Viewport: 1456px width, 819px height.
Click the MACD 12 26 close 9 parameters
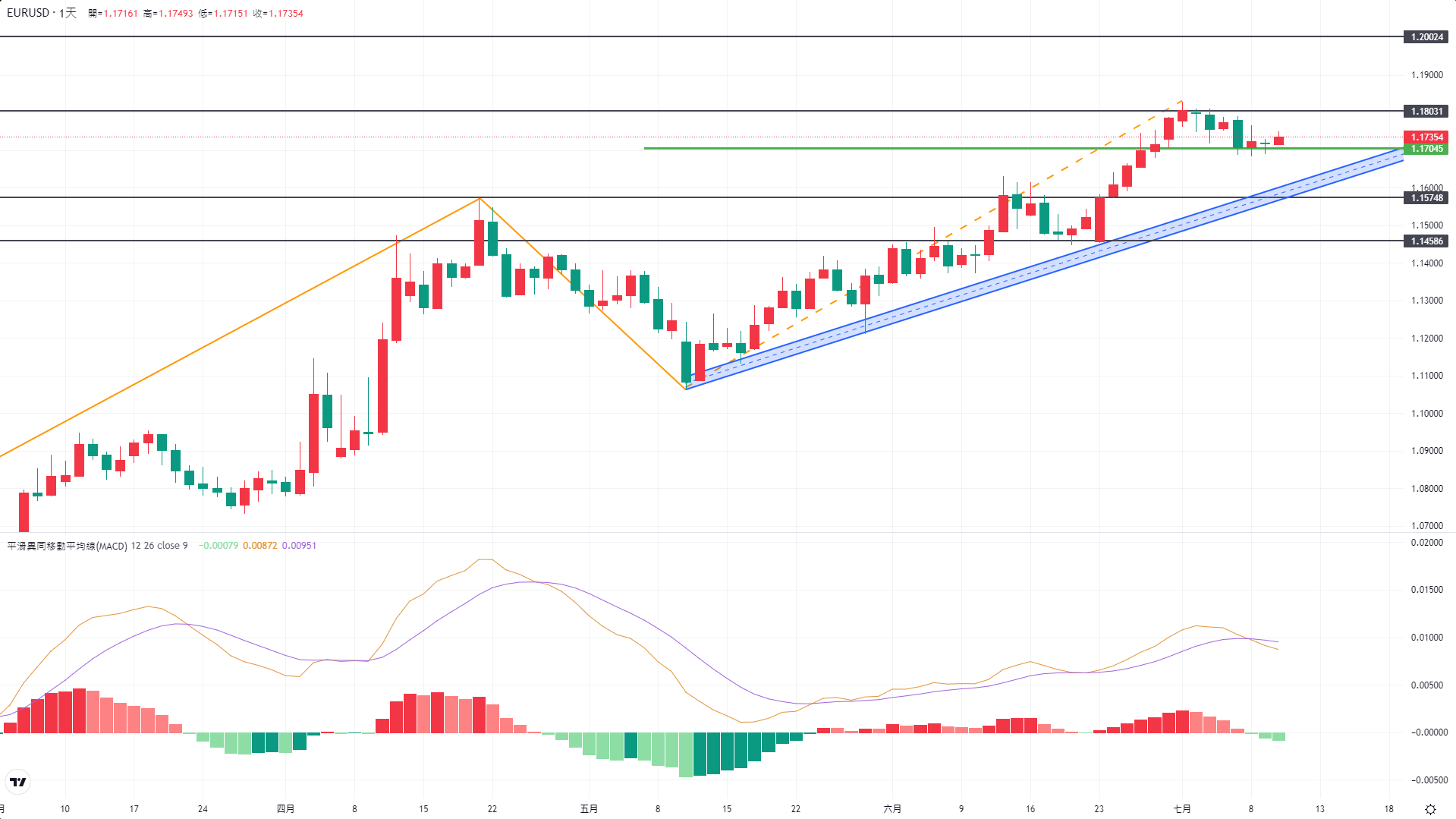pyautogui.click(x=159, y=546)
